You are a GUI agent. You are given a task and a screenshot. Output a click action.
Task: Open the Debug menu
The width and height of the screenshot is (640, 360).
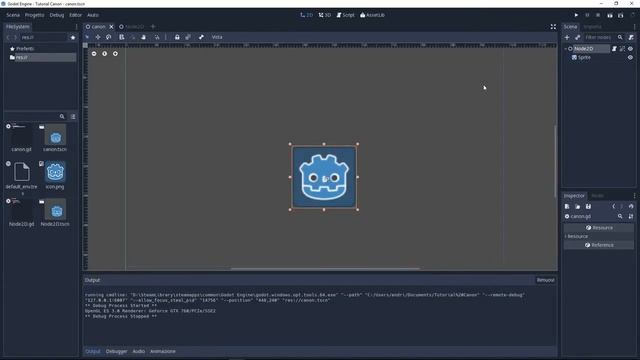tap(57, 15)
